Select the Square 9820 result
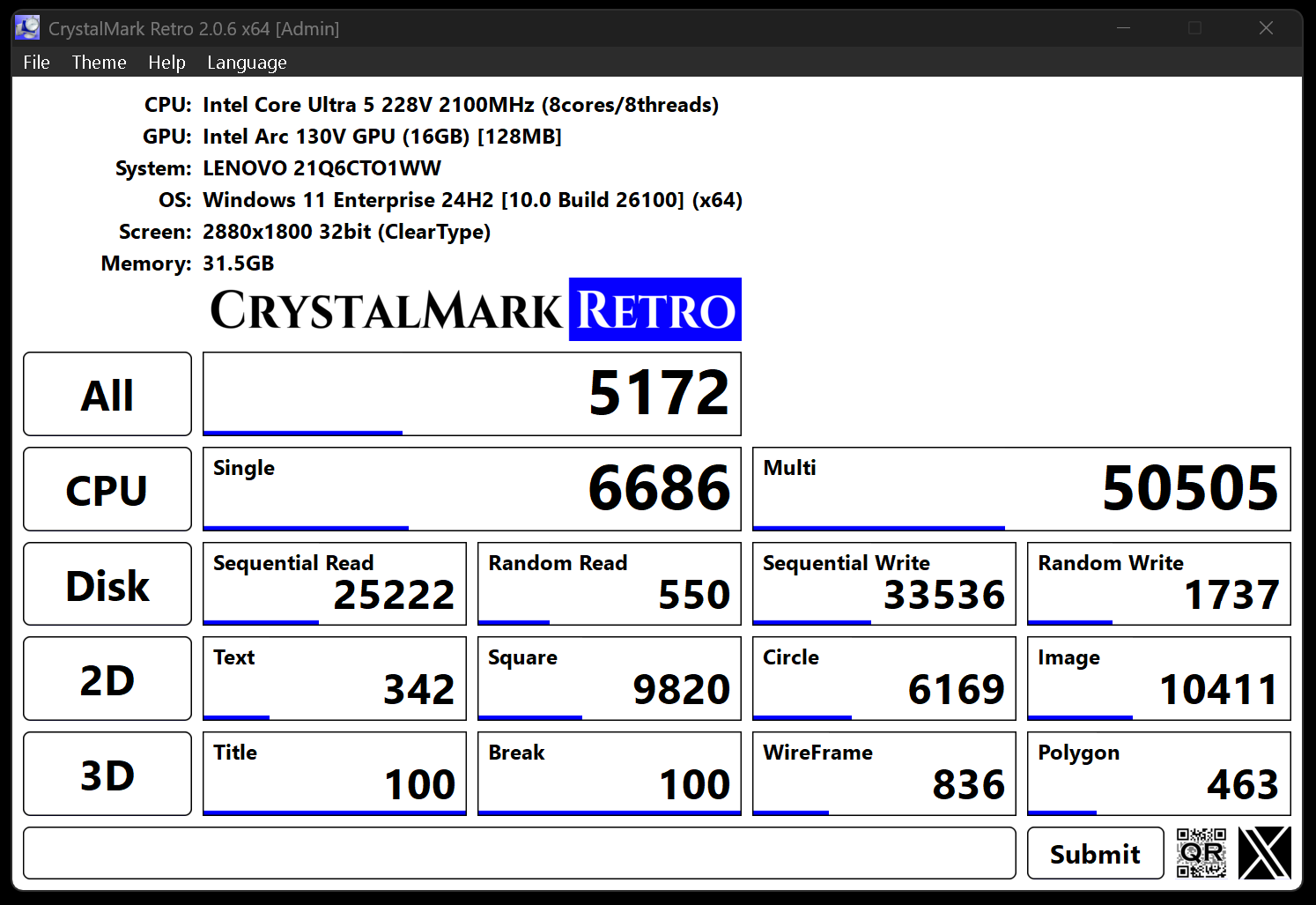 (x=610, y=679)
